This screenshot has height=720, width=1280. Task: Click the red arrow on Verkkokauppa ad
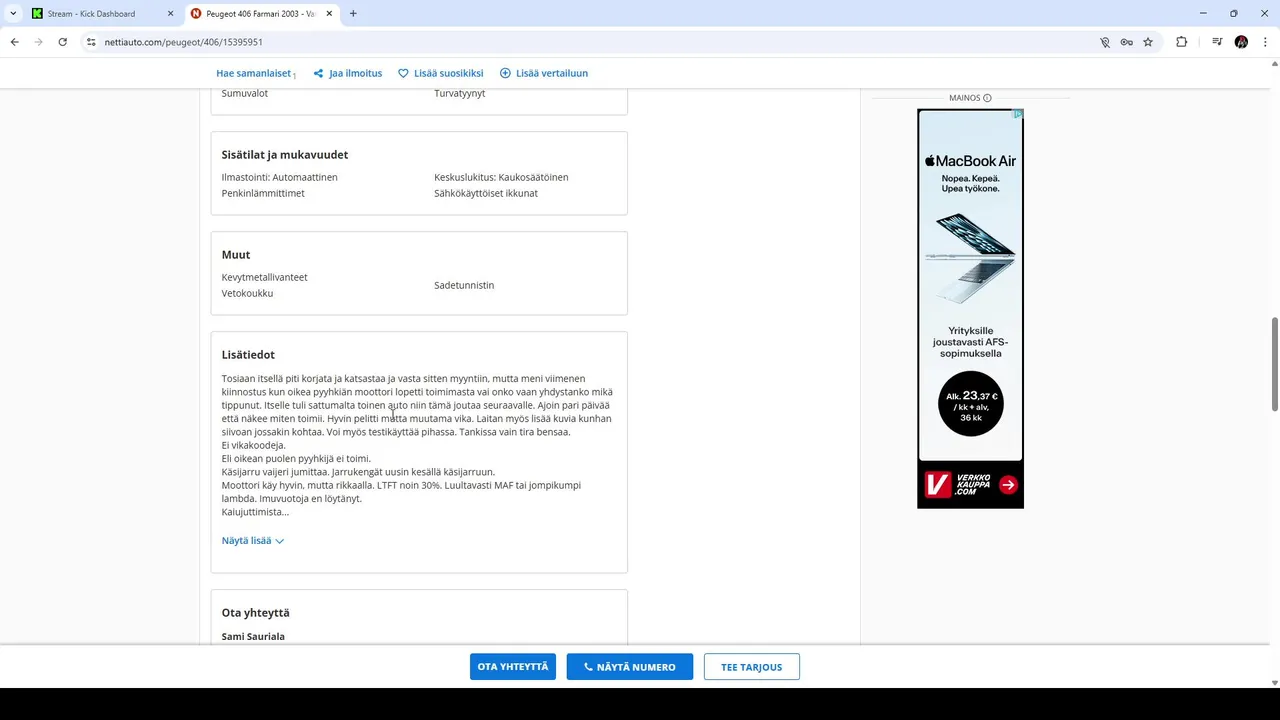click(x=1008, y=485)
